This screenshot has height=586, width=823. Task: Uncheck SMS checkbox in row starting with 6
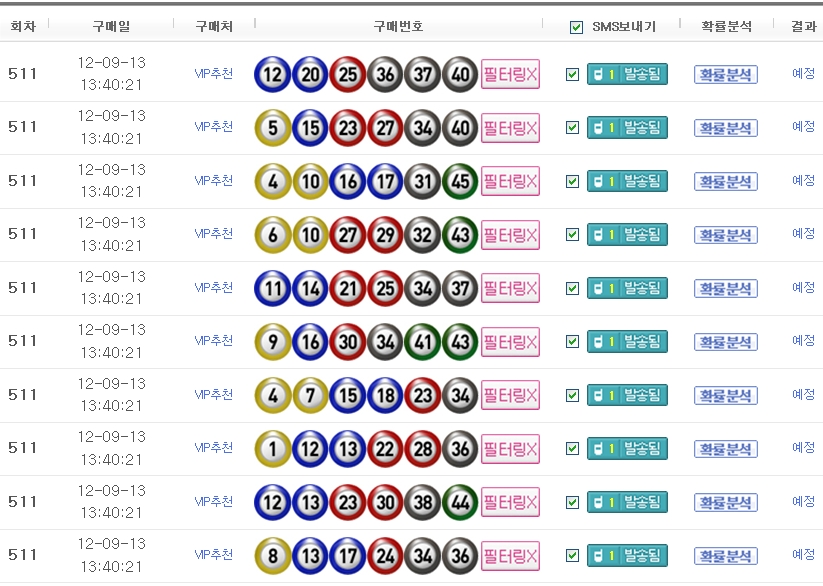pyautogui.click(x=572, y=235)
